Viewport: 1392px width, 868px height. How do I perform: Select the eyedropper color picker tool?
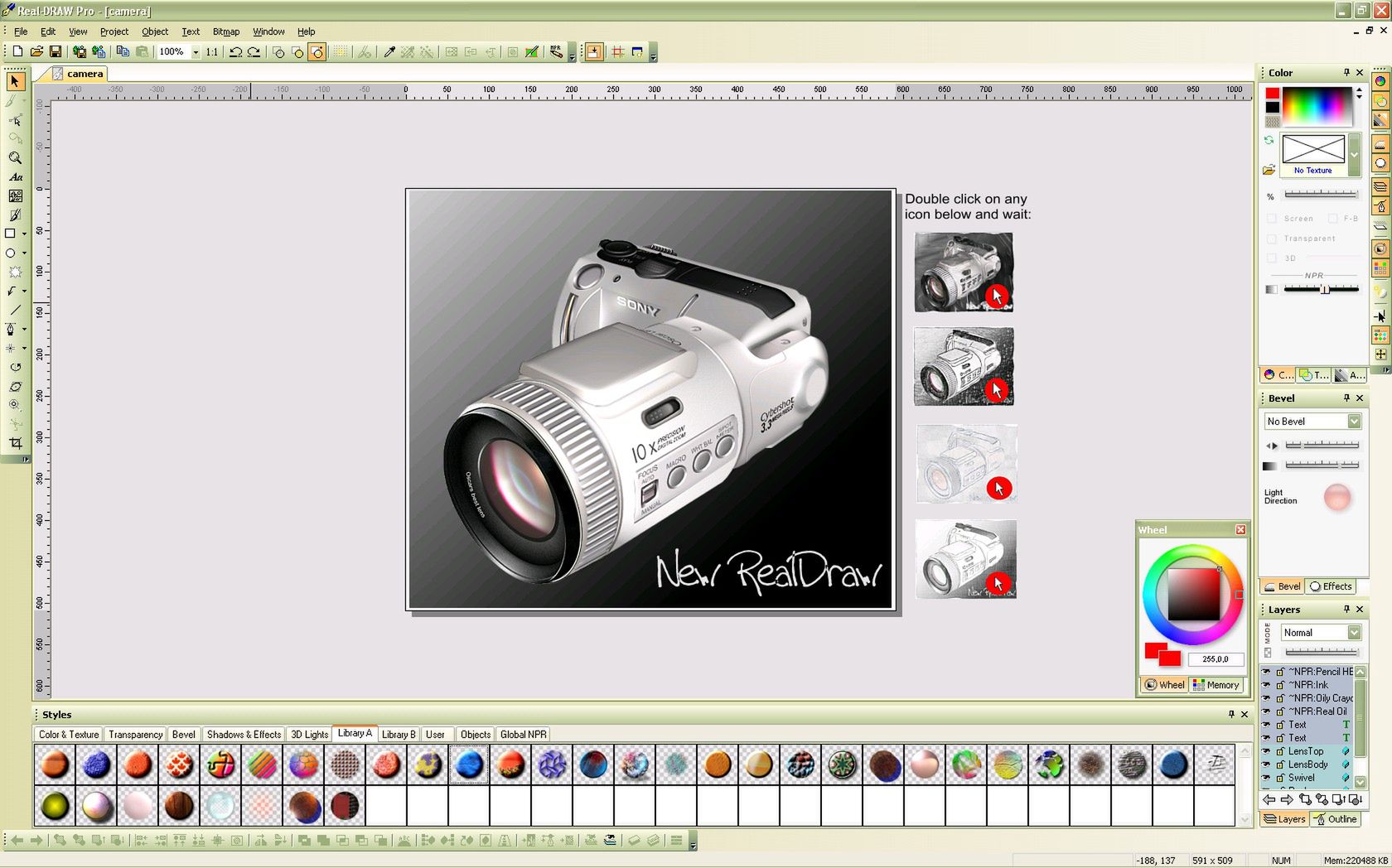389,51
